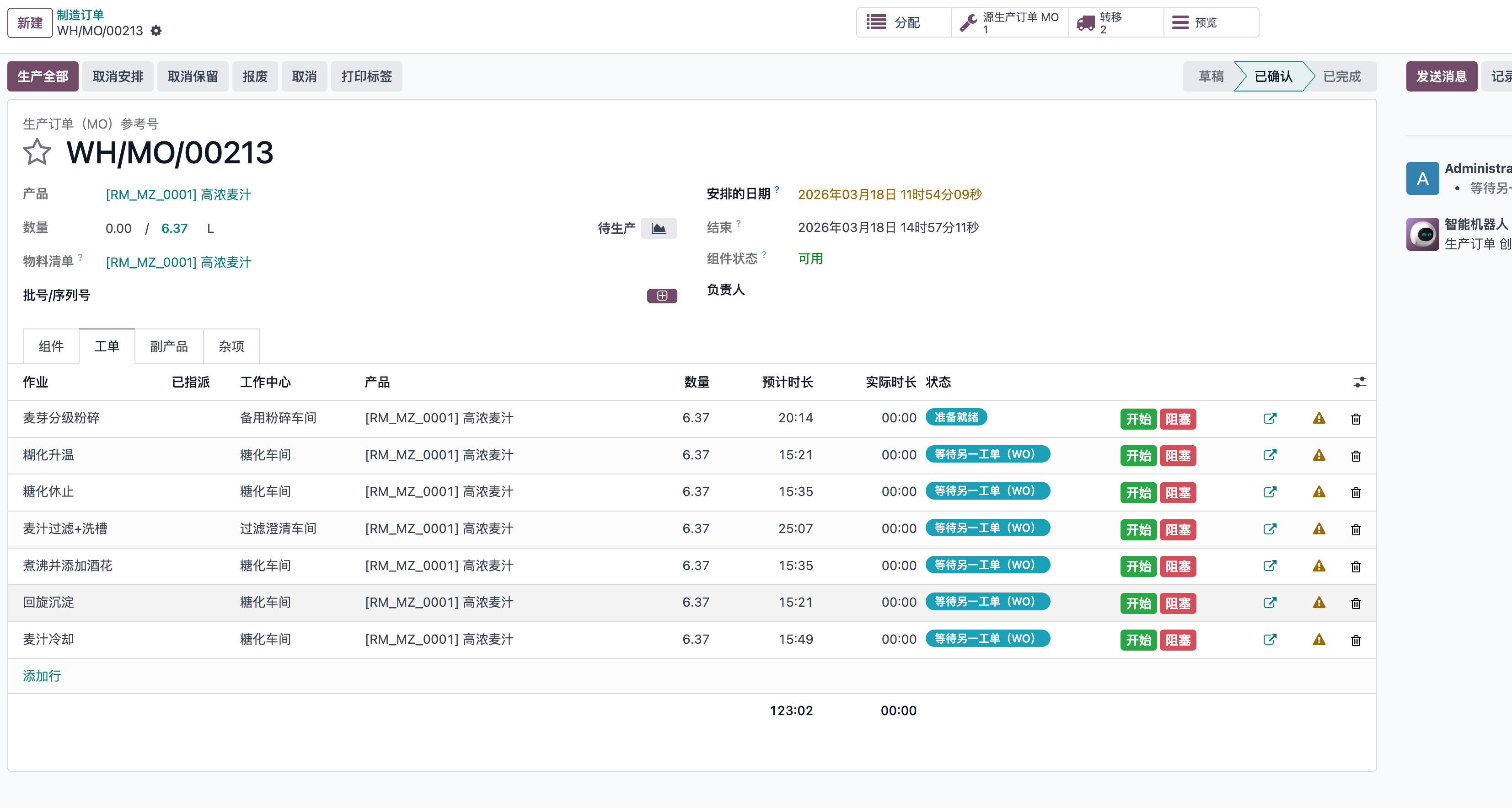Switch to the 组件 tab

(x=51, y=346)
